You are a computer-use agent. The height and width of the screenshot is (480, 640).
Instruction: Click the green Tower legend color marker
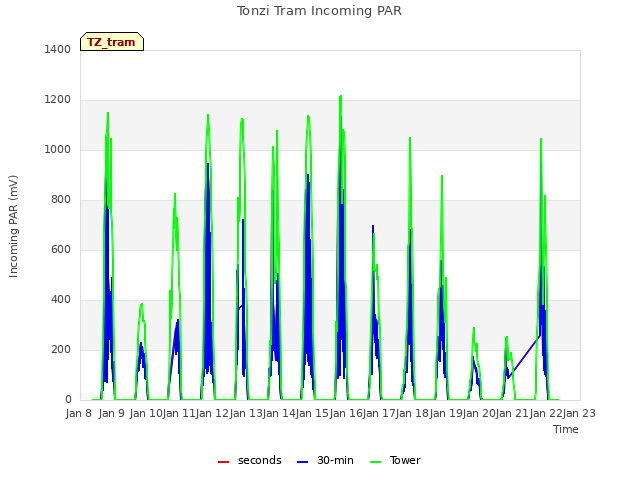pyautogui.click(x=375, y=462)
